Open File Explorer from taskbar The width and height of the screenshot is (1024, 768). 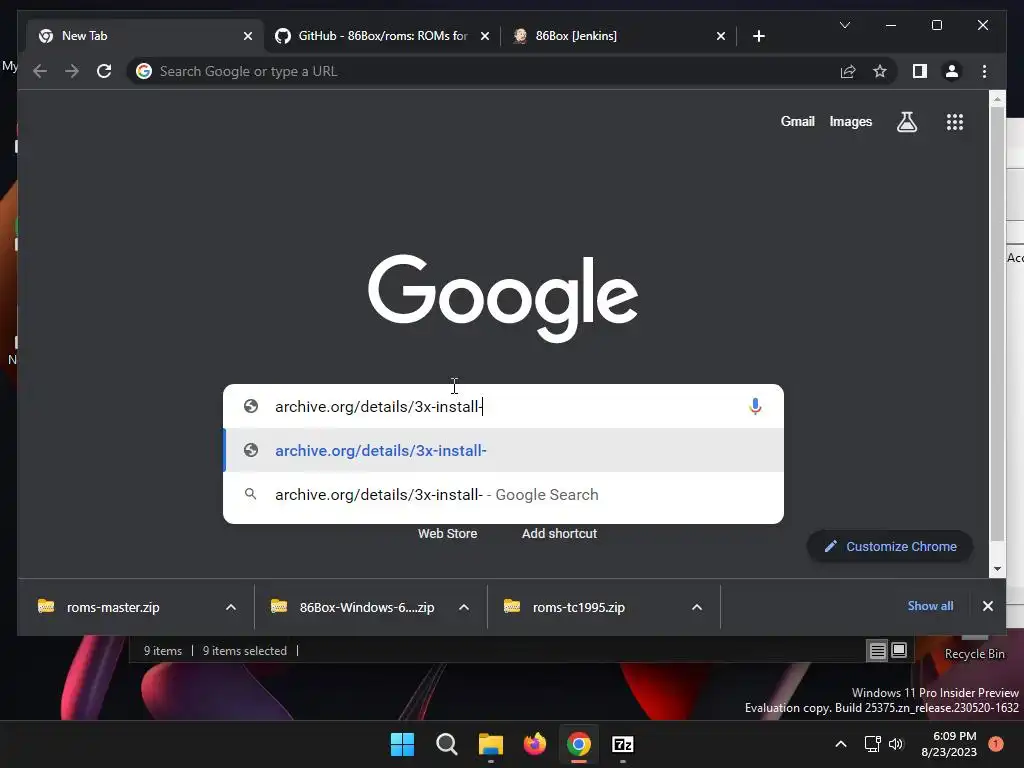490,744
